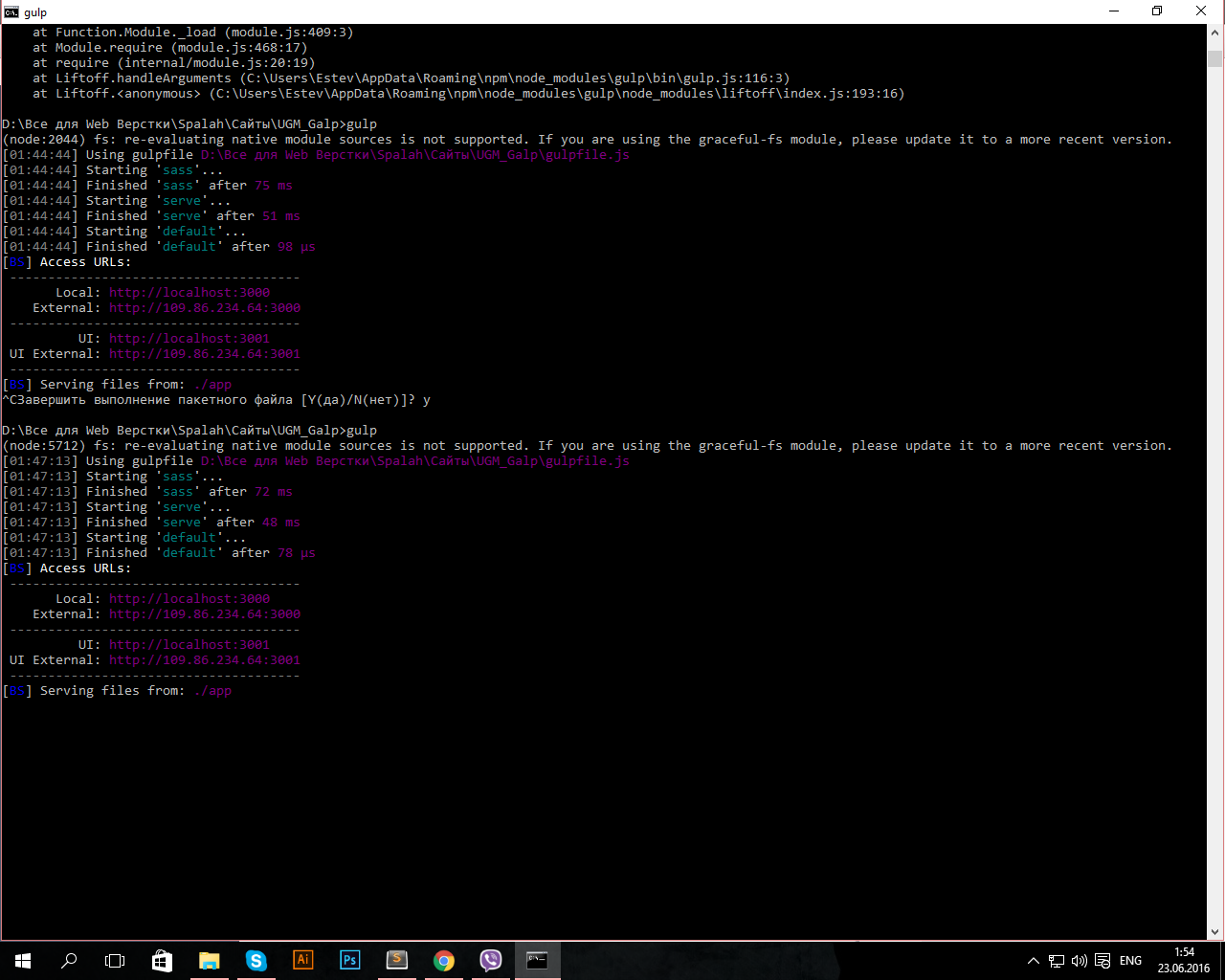The image size is (1225, 980).
Task: Switch to Skype in the taskbar
Action: (x=256, y=961)
